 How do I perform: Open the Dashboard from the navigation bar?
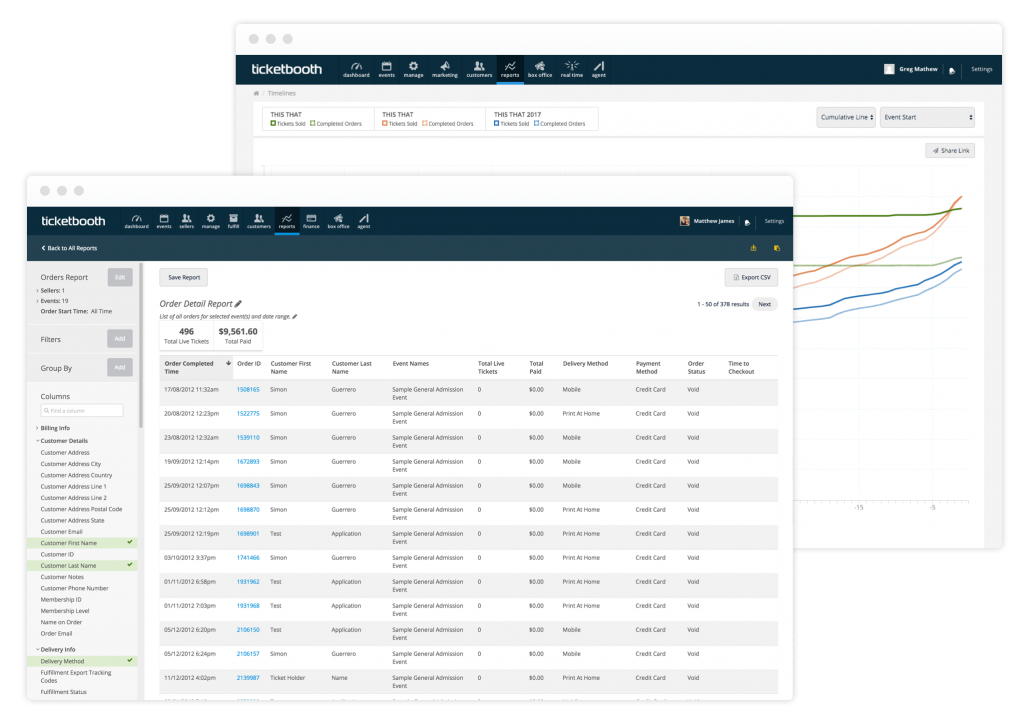click(x=137, y=220)
